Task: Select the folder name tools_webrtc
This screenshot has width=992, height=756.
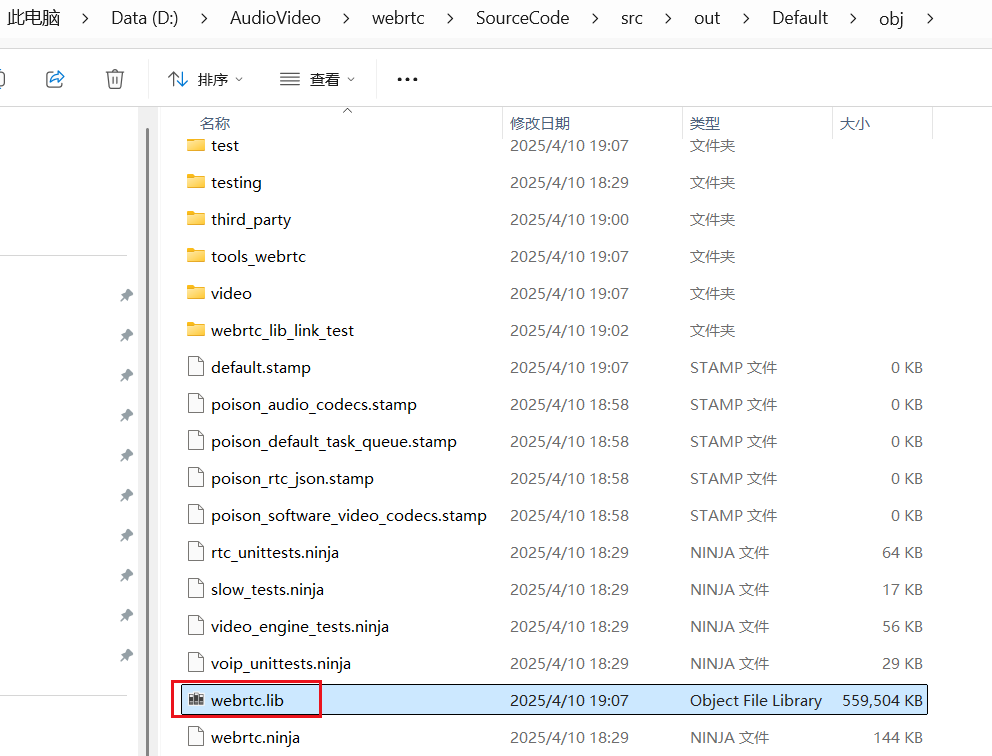Action: click(x=258, y=256)
